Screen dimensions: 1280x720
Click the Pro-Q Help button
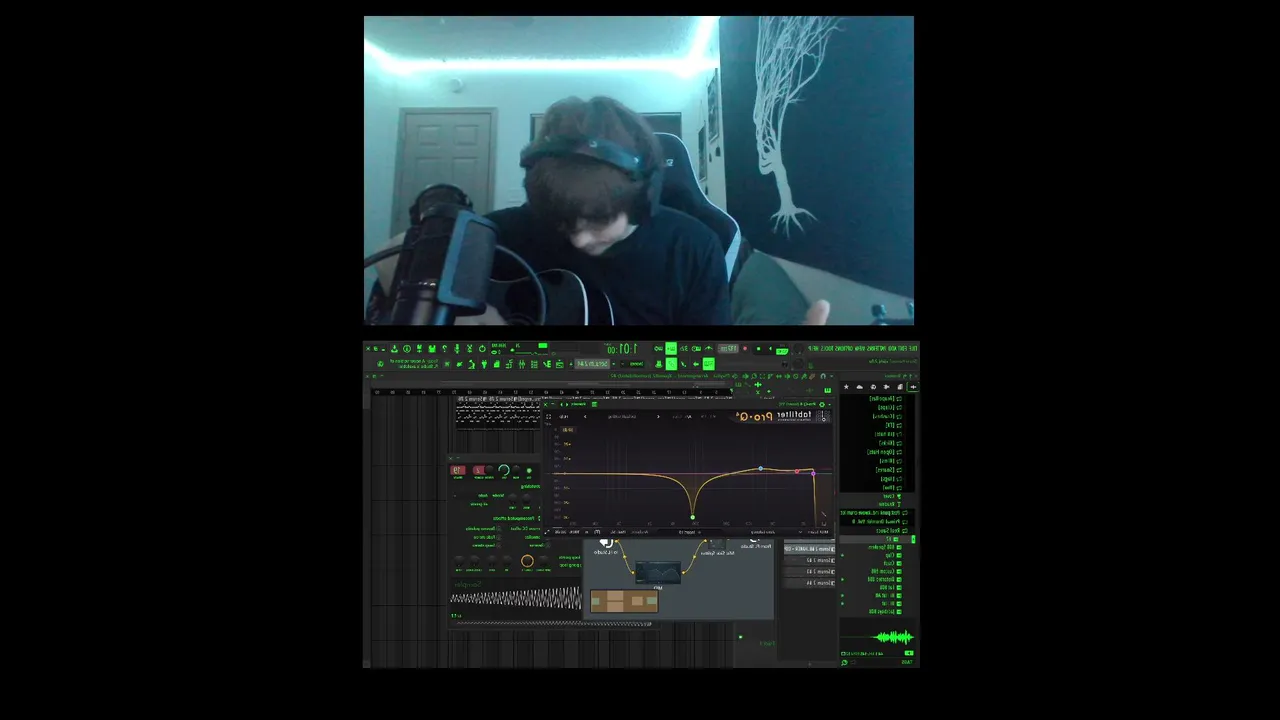563,416
